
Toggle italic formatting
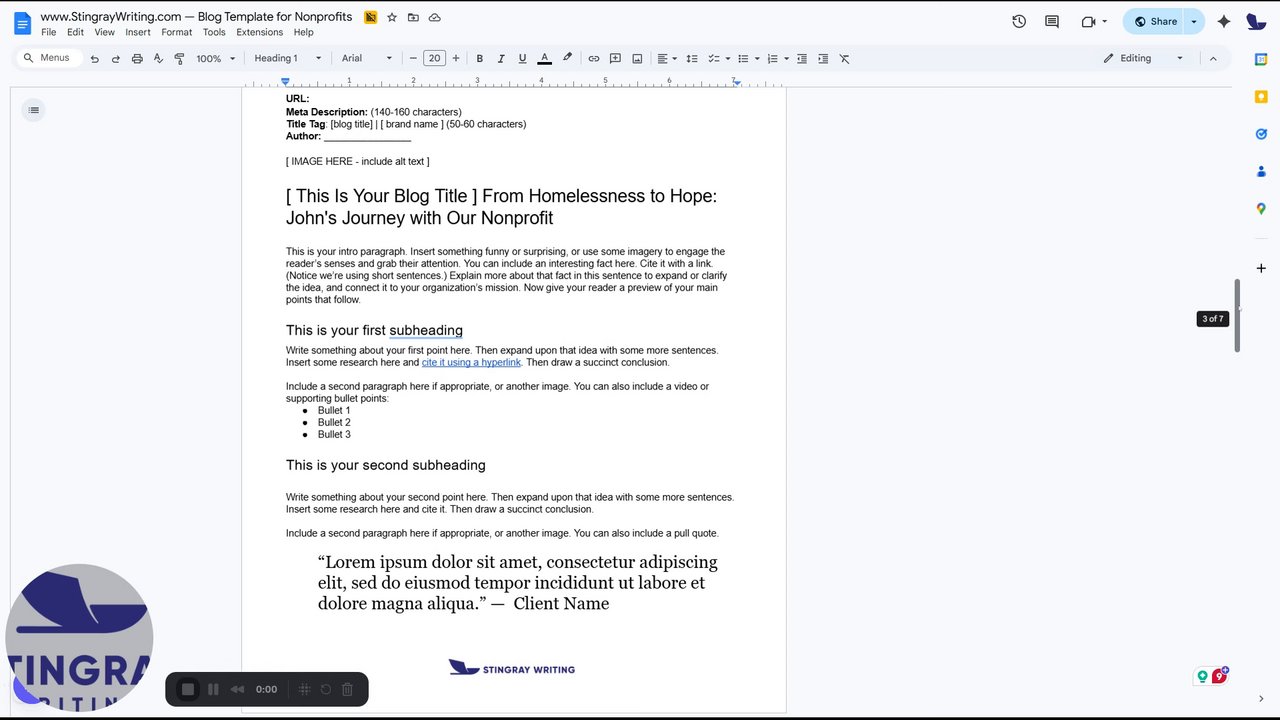tap(501, 59)
